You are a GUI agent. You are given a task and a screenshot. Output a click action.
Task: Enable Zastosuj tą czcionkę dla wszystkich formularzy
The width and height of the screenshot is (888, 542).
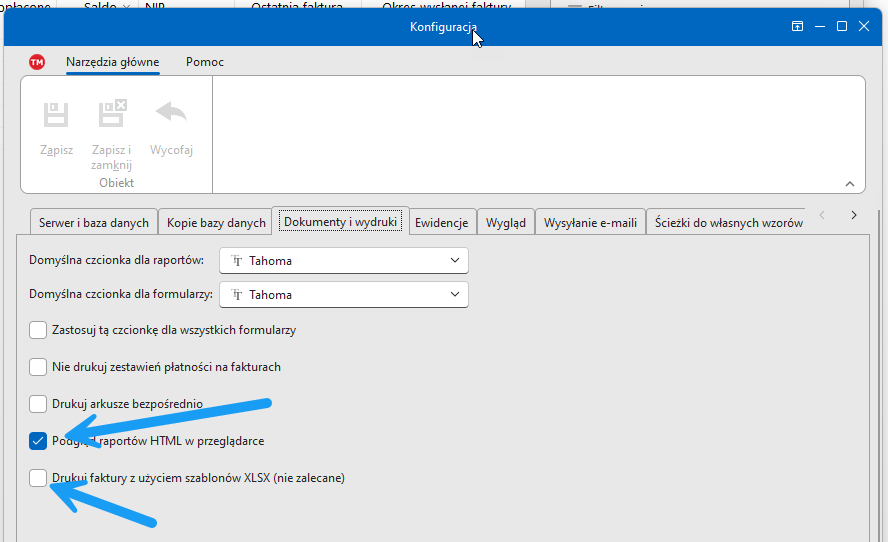[x=38, y=329]
